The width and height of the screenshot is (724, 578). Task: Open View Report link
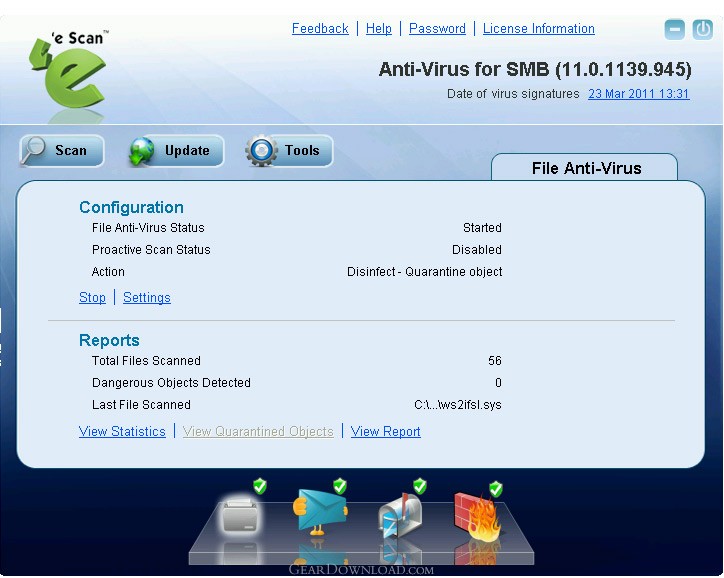click(386, 431)
